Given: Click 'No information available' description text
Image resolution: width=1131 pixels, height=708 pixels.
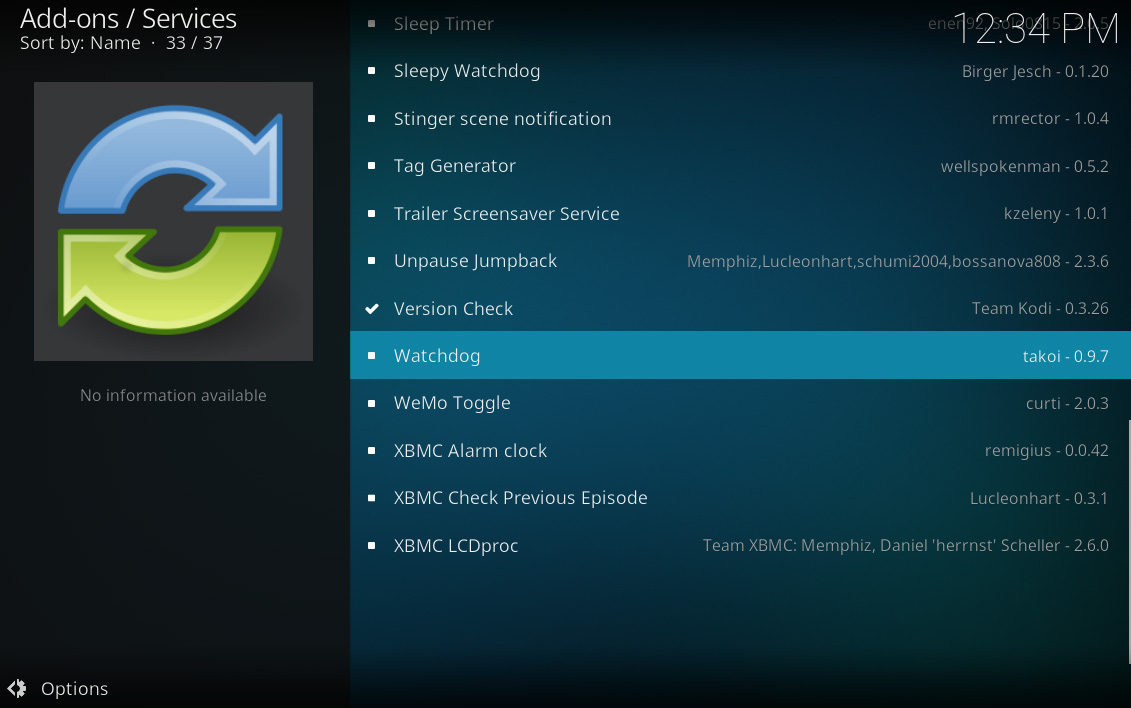Looking at the screenshot, I should click(x=173, y=395).
